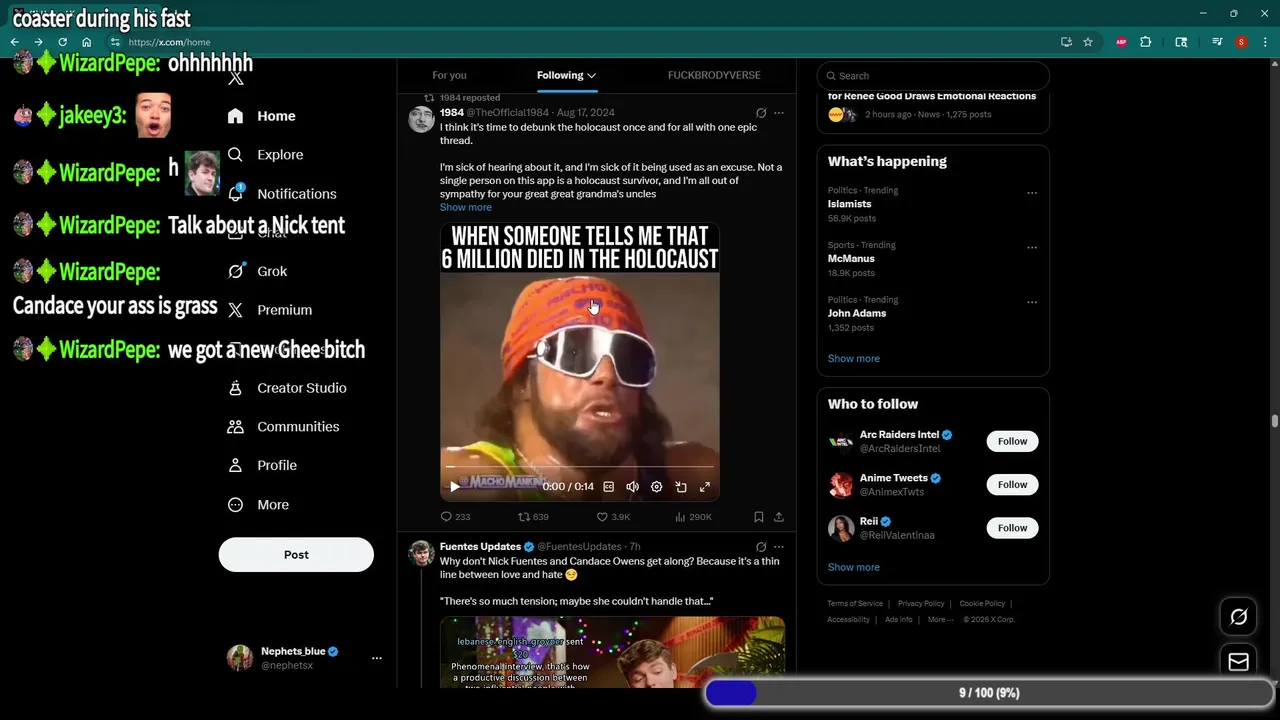
Task: Reload the page in browser
Action: pyautogui.click(x=62, y=42)
